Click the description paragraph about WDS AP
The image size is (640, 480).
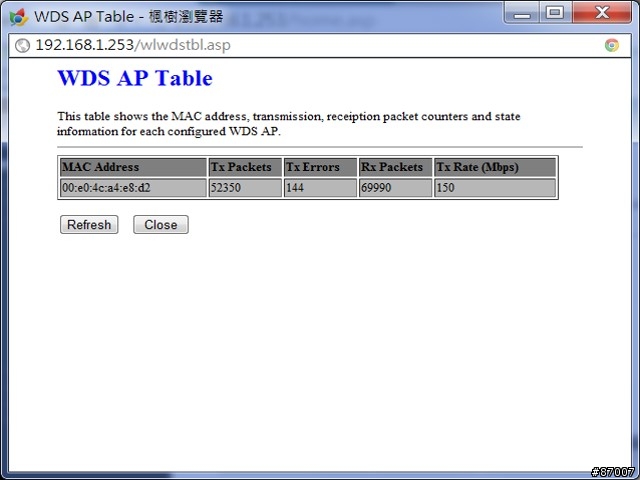289,124
